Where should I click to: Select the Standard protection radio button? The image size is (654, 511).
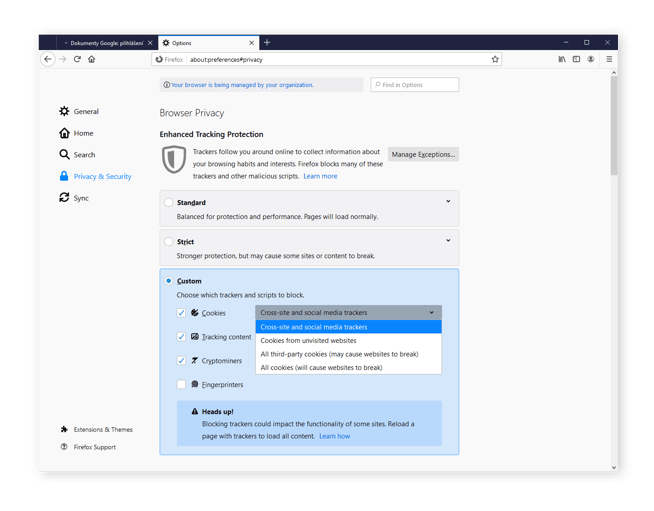[169, 202]
